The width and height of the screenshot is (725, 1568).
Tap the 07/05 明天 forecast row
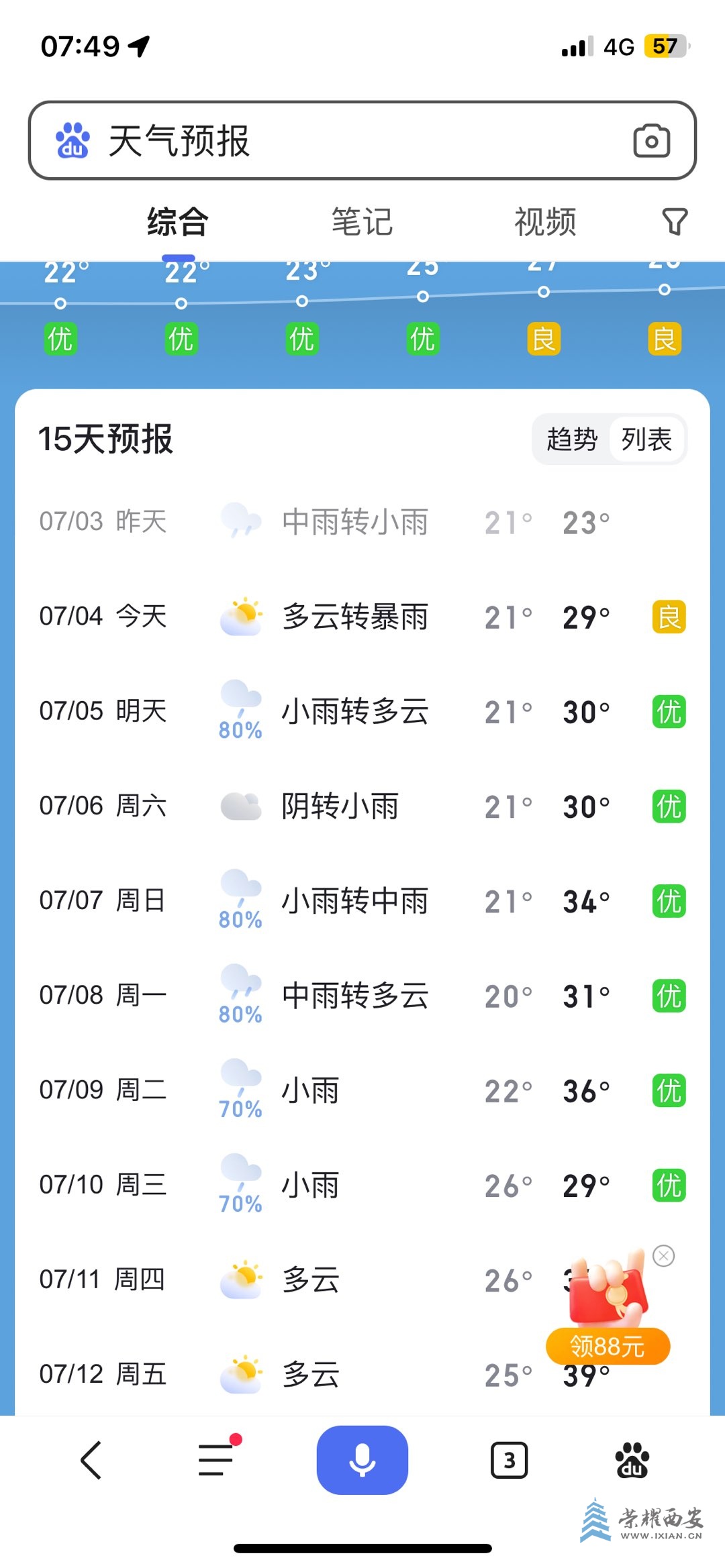tap(362, 711)
